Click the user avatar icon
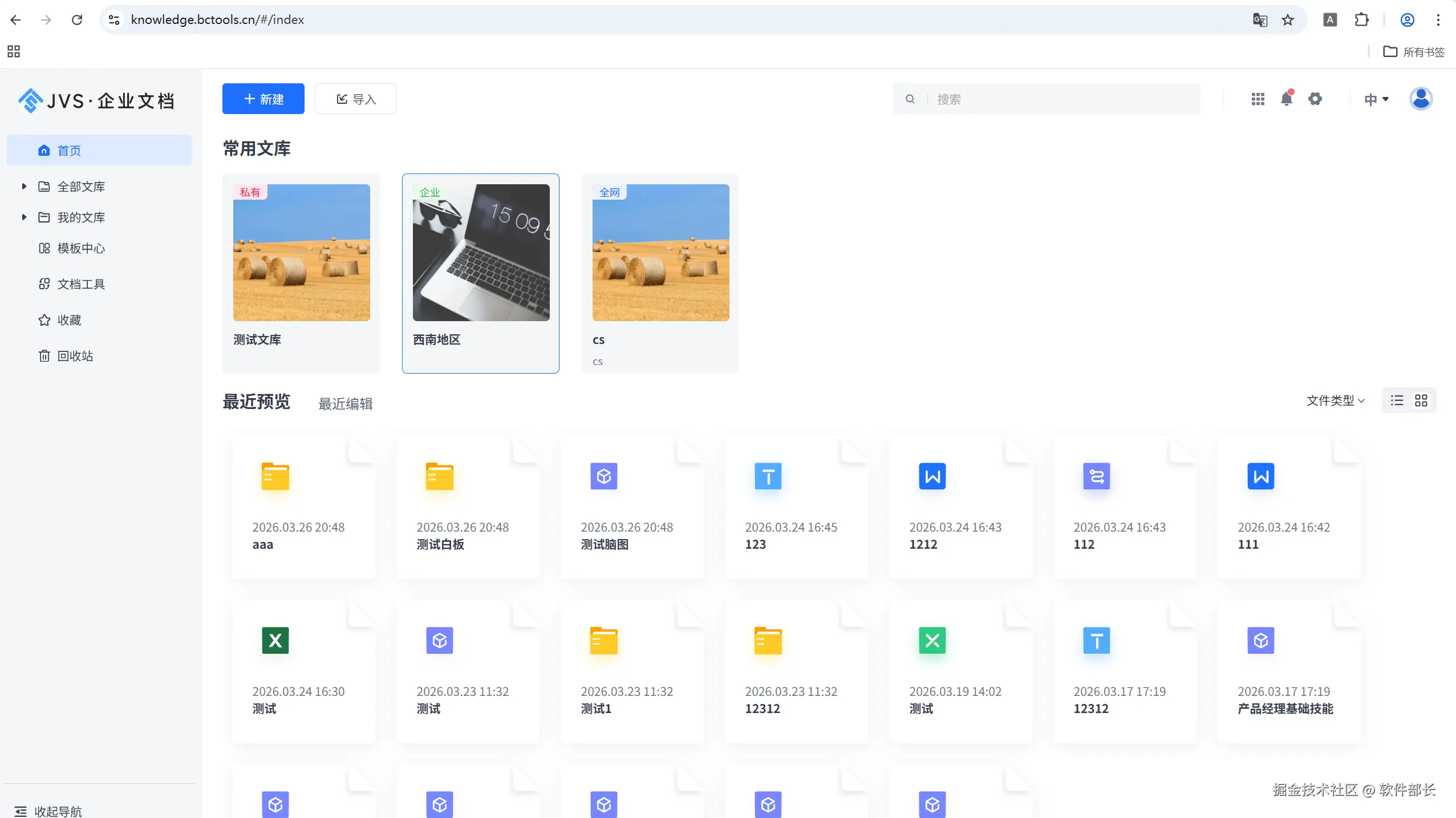The width and height of the screenshot is (1456, 818). (x=1420, y=99)
